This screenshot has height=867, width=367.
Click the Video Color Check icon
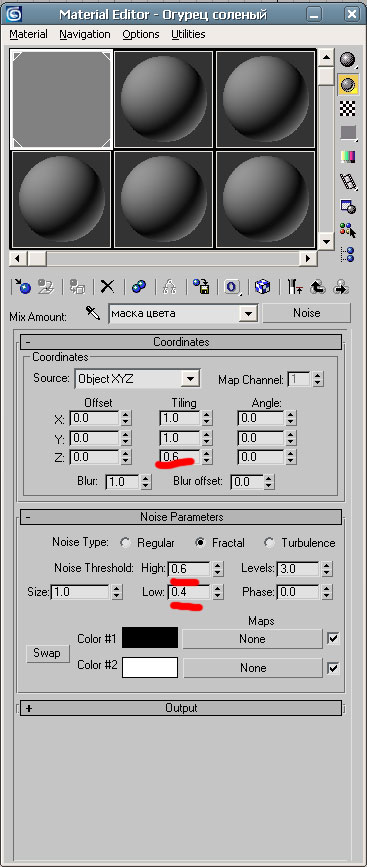coord(348,157)
